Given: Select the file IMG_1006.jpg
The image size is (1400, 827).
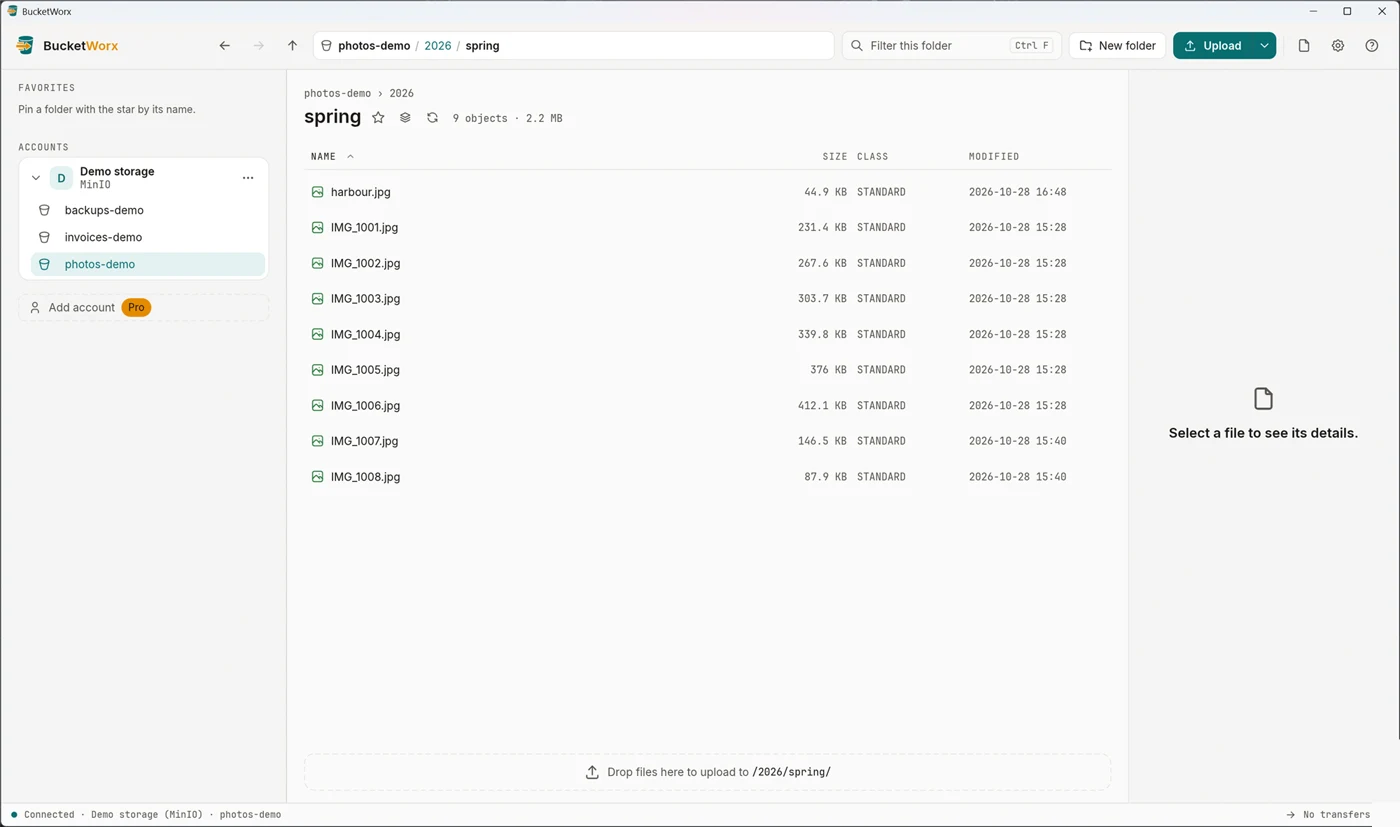Looking at the screenshot, I should point(708,405).
